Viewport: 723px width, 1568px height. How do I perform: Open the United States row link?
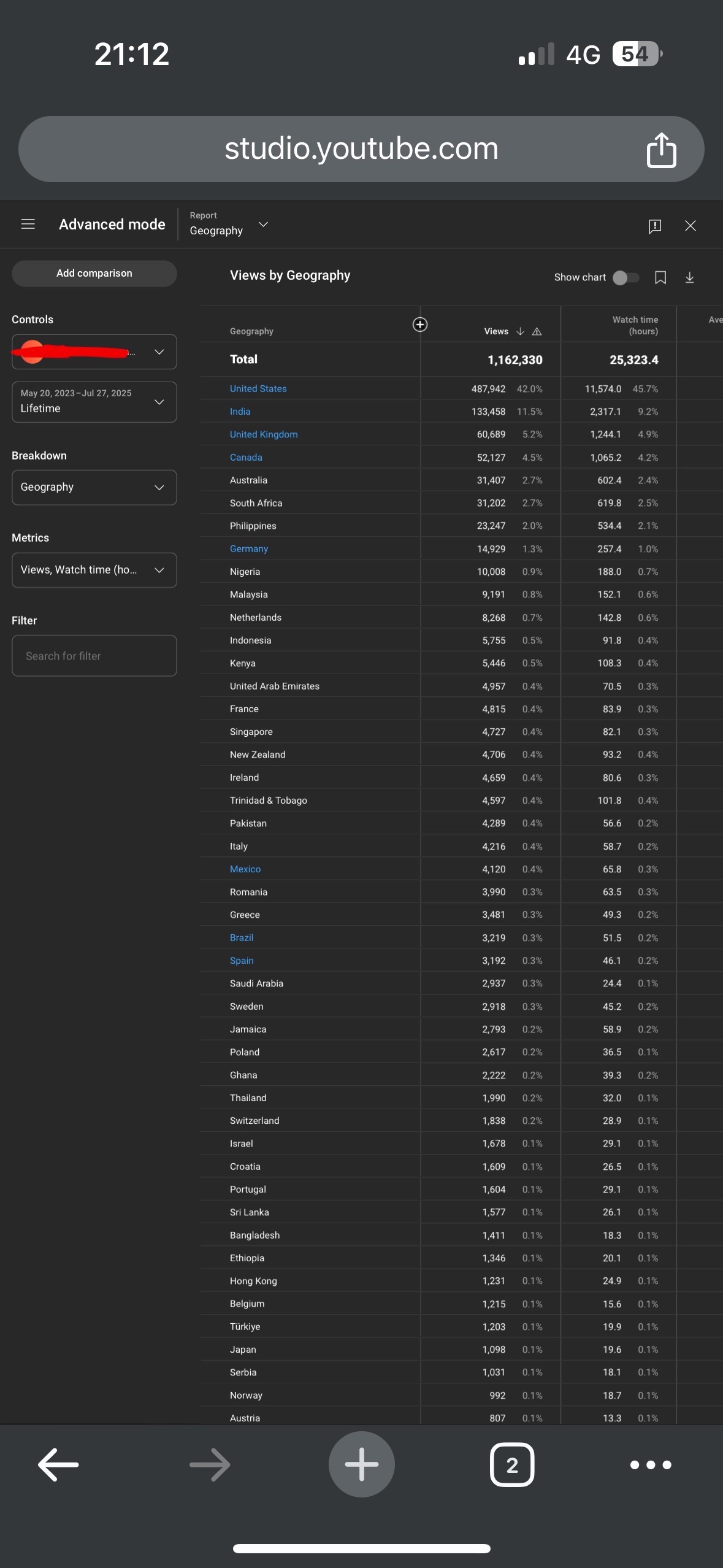tap(258, 389)
